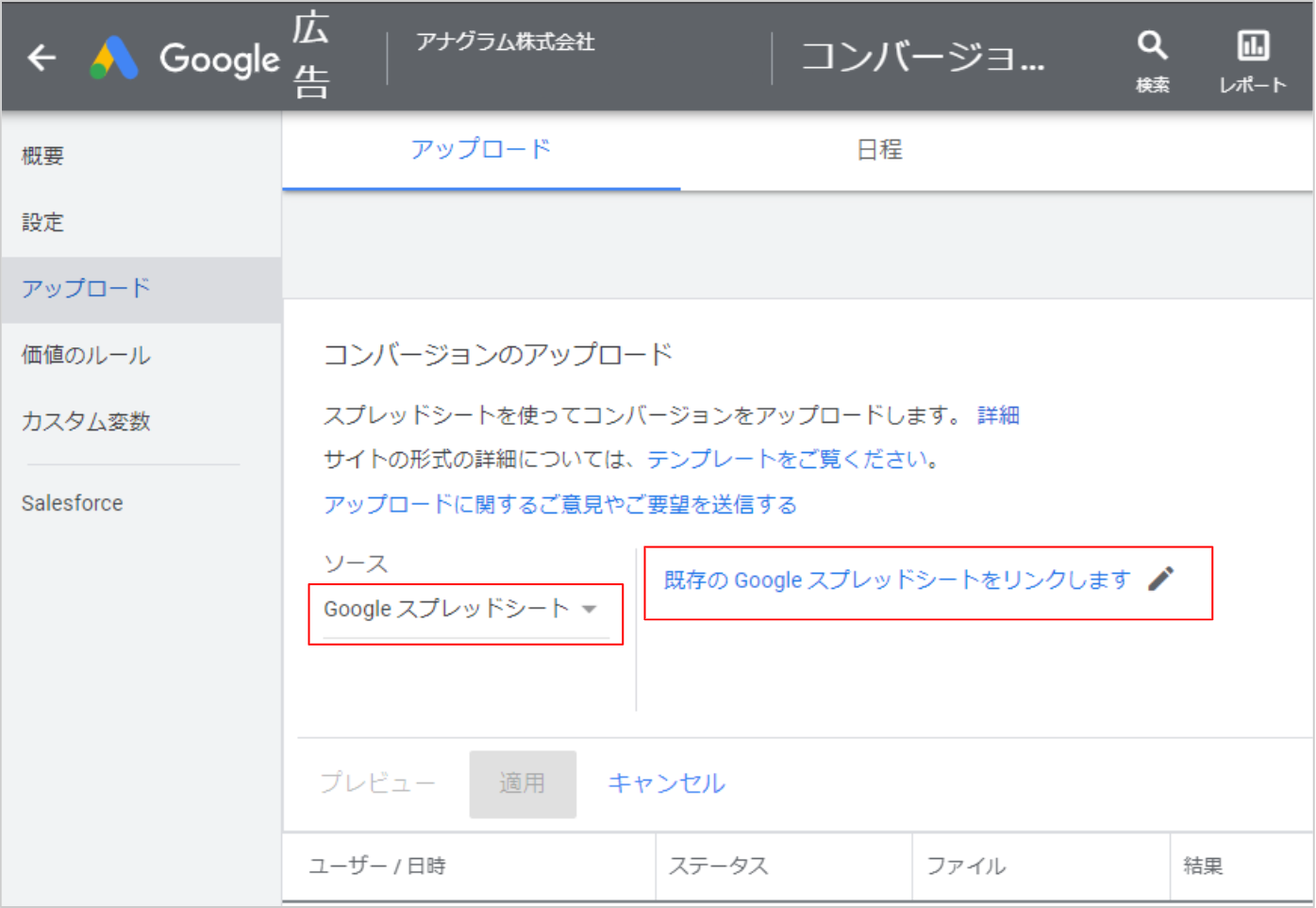
Task: Open カスタム変数 in the sidebar
Action: coord(86,422)
